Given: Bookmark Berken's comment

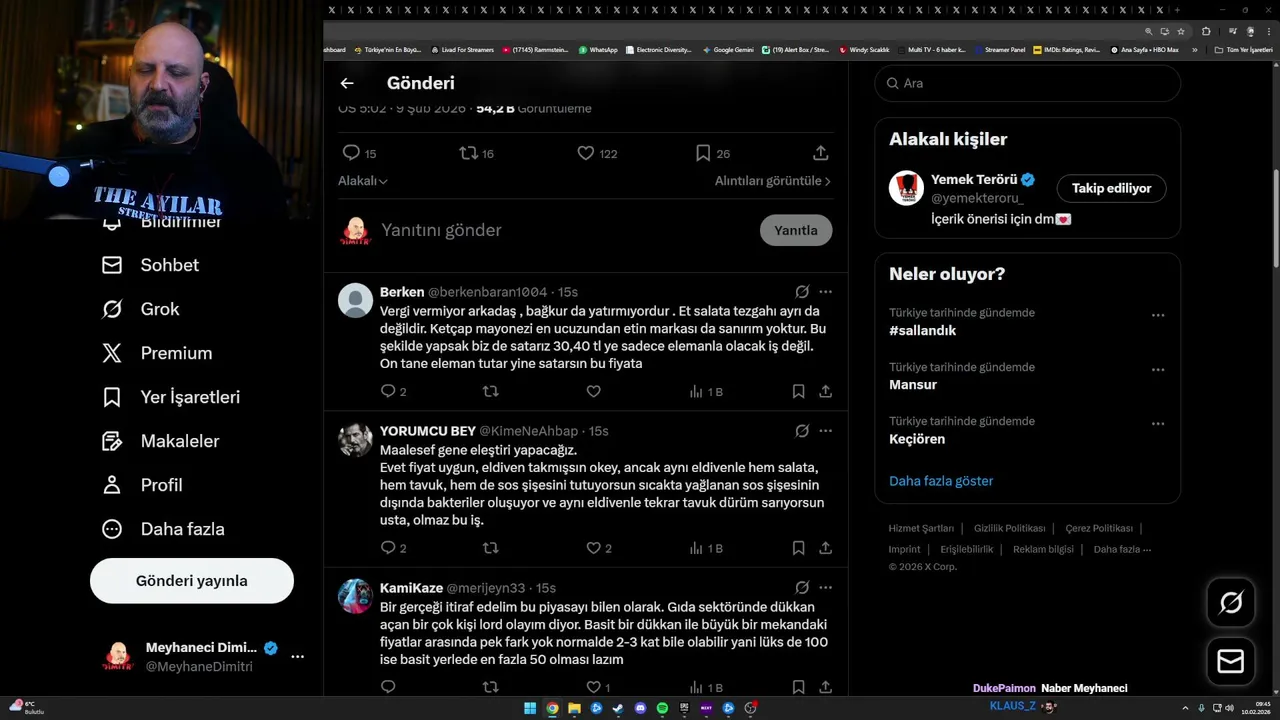Looking at the screenshot, I should [798, 391].
